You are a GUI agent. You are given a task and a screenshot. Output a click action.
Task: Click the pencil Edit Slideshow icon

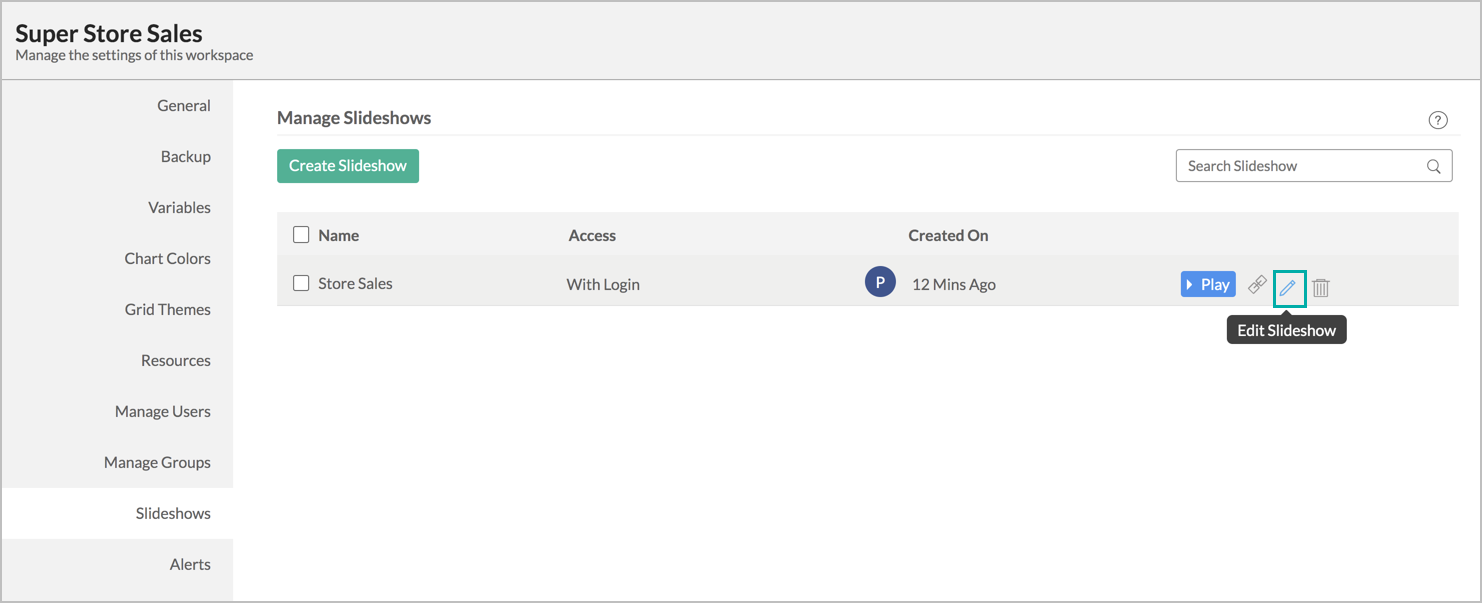point(1289,287)
